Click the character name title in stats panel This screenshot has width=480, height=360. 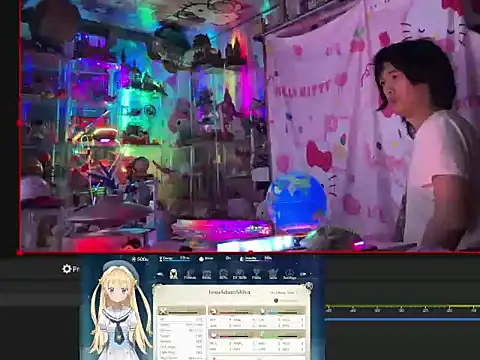point(229,292)
